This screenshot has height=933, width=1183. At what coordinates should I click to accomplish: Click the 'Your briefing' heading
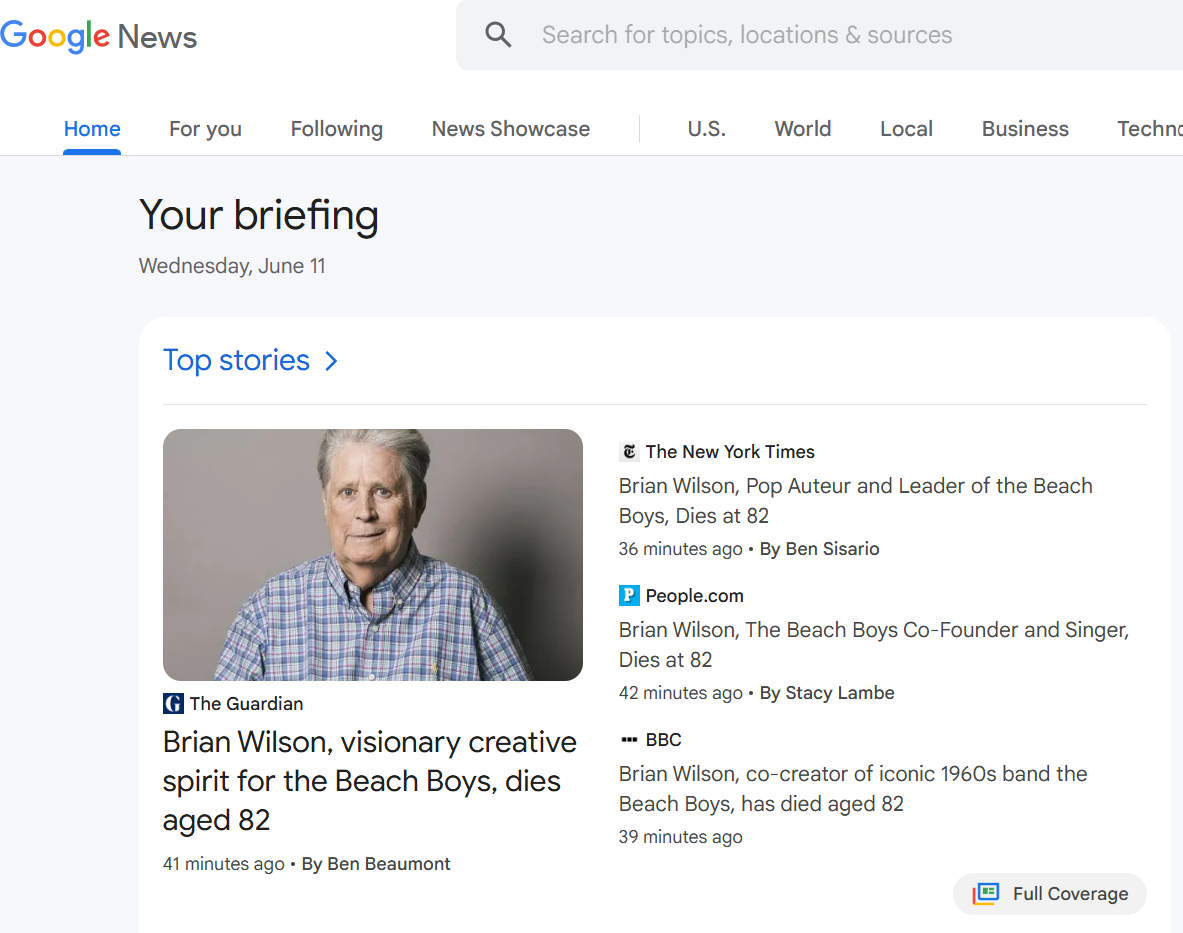pyautogui.click(x=259, y=216)
